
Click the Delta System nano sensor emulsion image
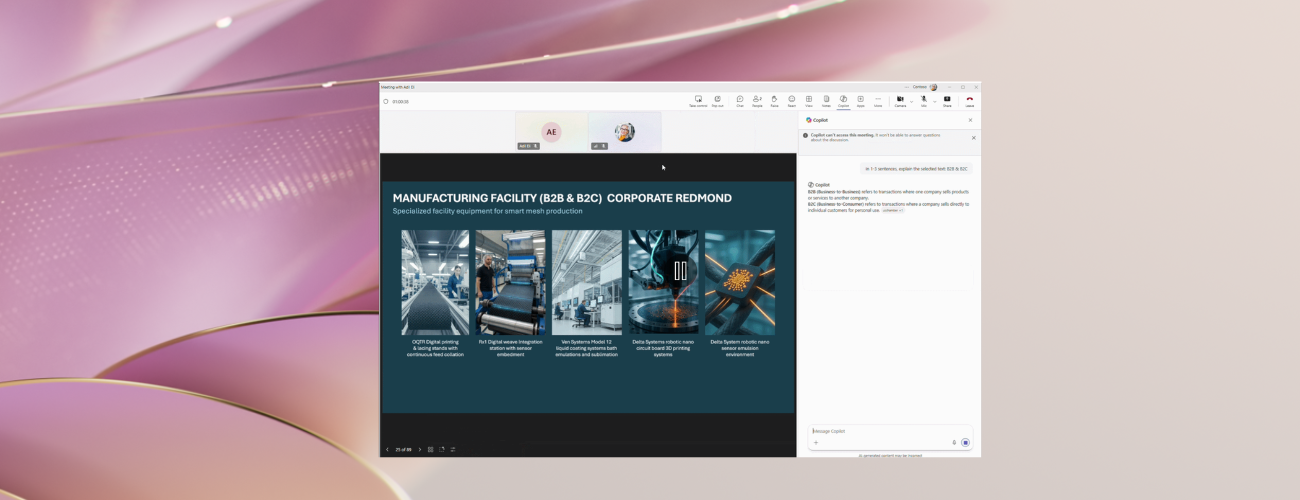click(x=740, y=282)
